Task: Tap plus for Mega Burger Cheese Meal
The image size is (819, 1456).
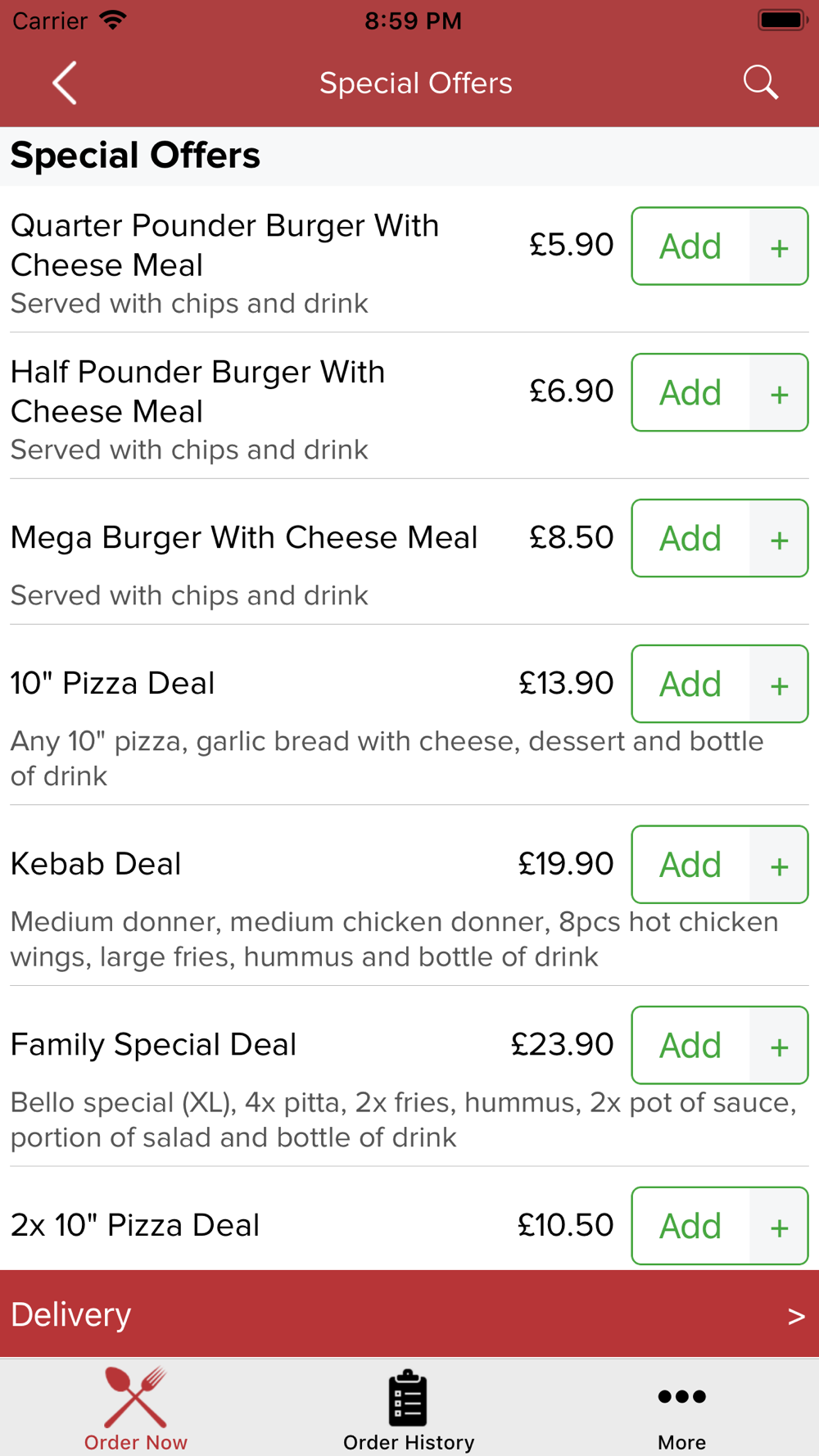Action: 779,539
